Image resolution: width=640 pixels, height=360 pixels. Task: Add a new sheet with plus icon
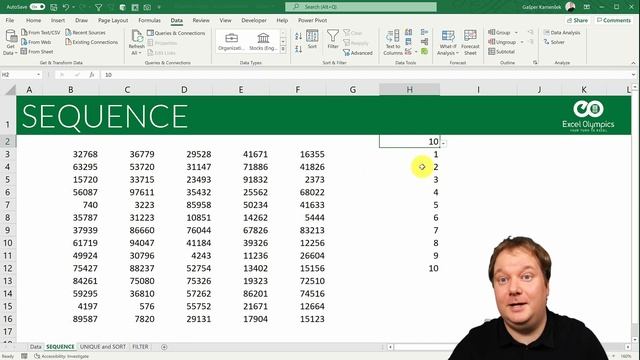pos(164,347)
